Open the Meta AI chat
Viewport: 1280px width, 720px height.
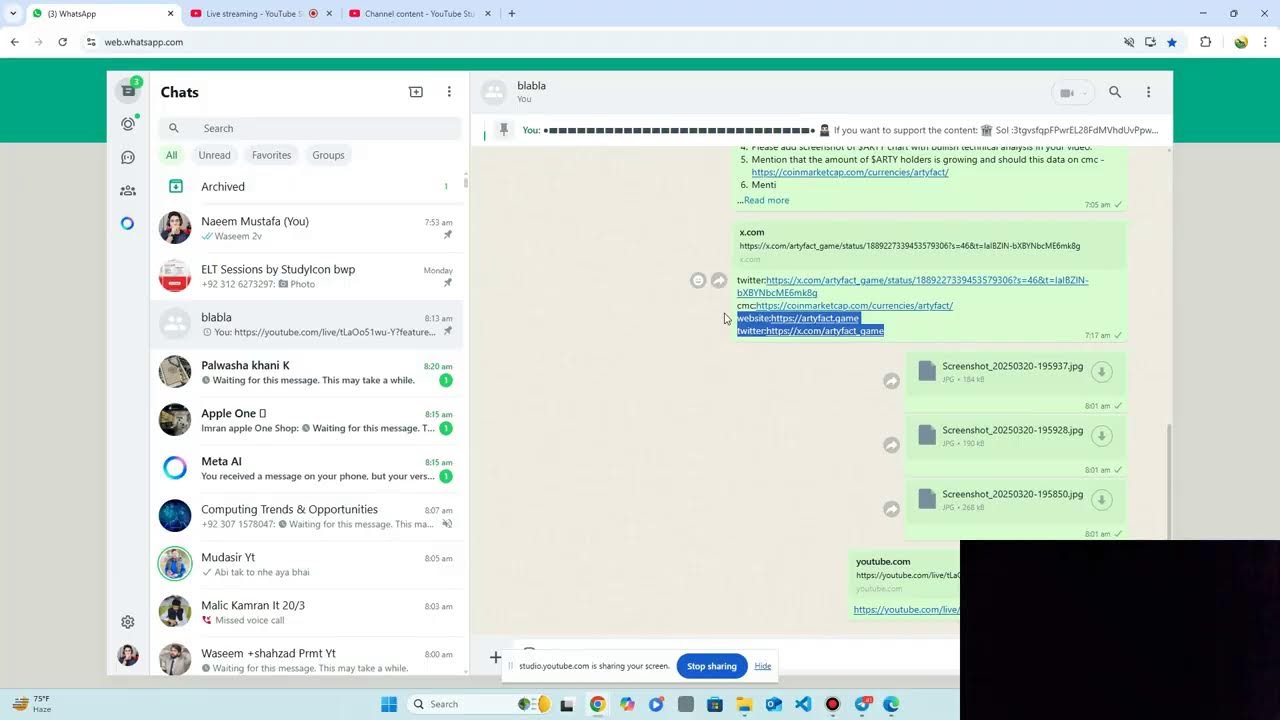point(307,468)
